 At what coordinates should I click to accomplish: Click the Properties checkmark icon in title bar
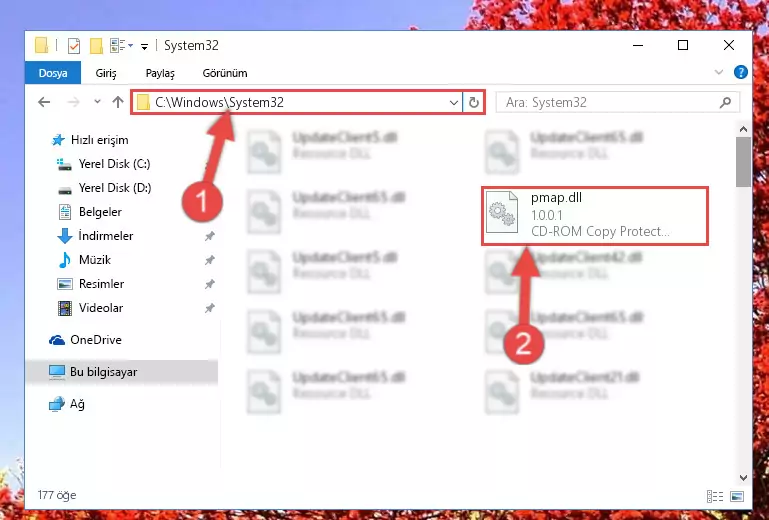click(x=74, y=46)
